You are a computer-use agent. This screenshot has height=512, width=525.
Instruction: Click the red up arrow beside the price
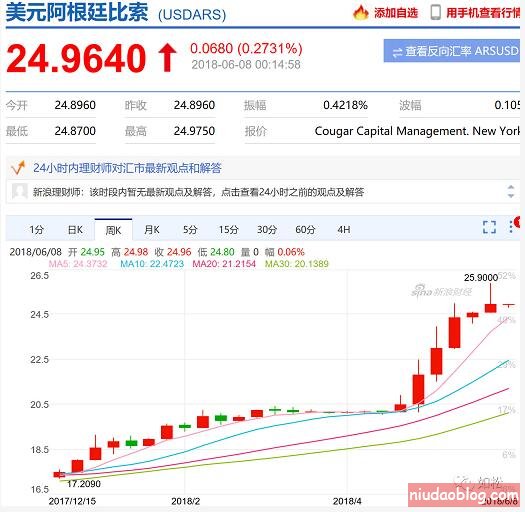(167, 58)
